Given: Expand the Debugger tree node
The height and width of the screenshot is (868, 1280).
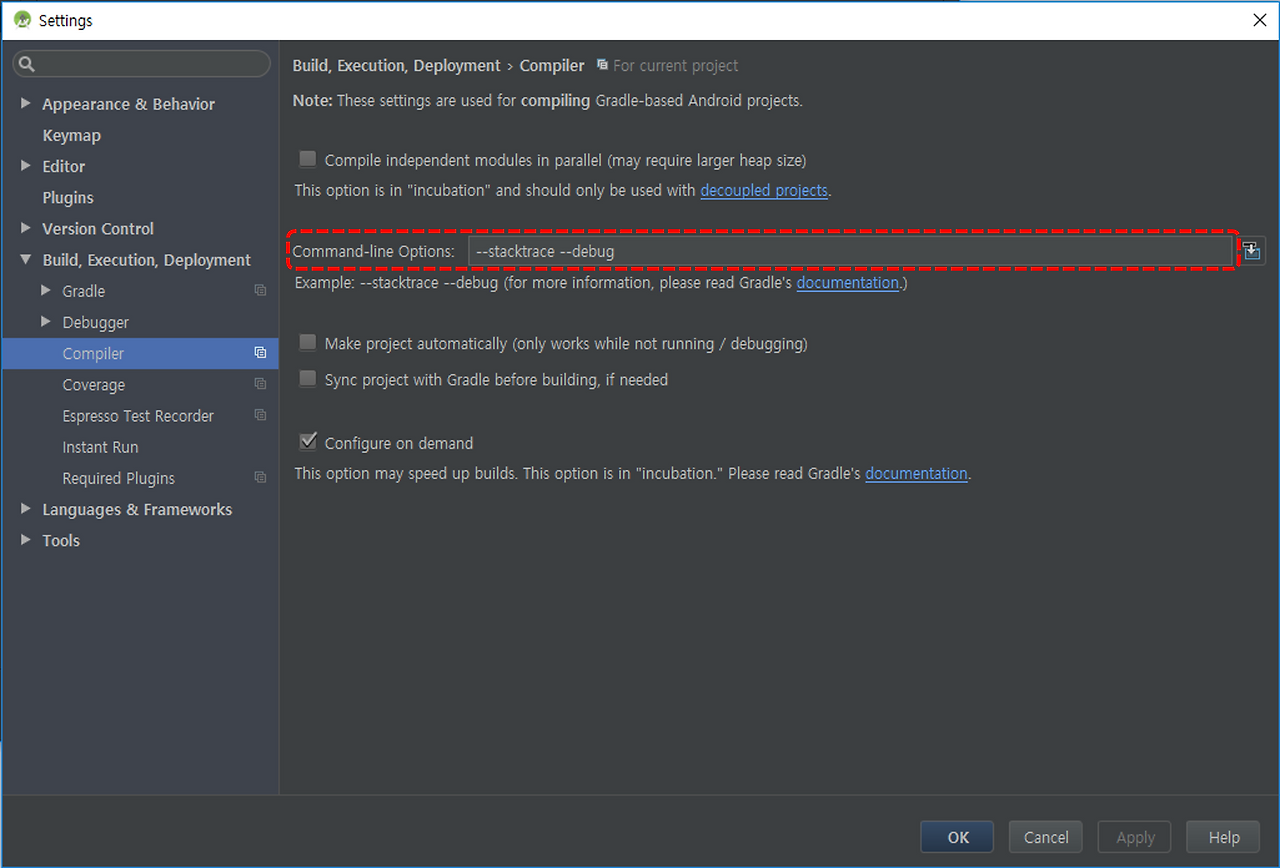Looking at the screenshot, I should 46,322.
